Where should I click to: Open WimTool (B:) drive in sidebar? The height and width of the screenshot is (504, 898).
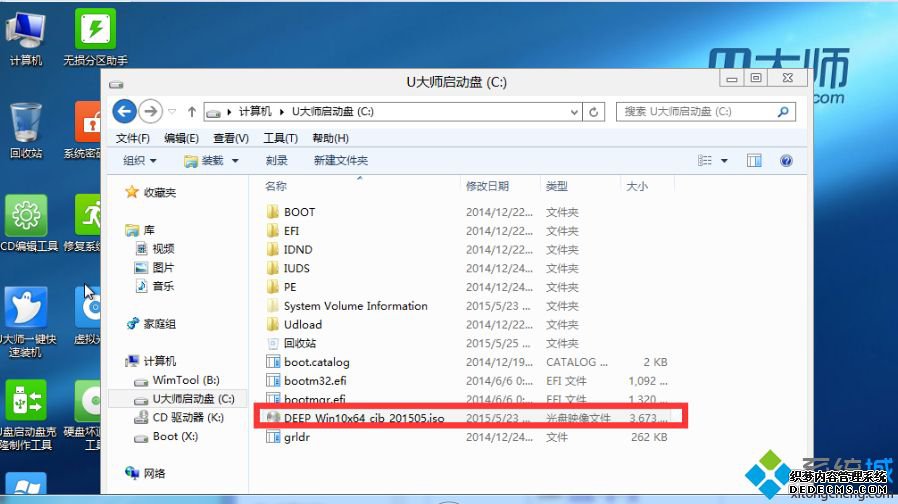(x=176, y=380)
